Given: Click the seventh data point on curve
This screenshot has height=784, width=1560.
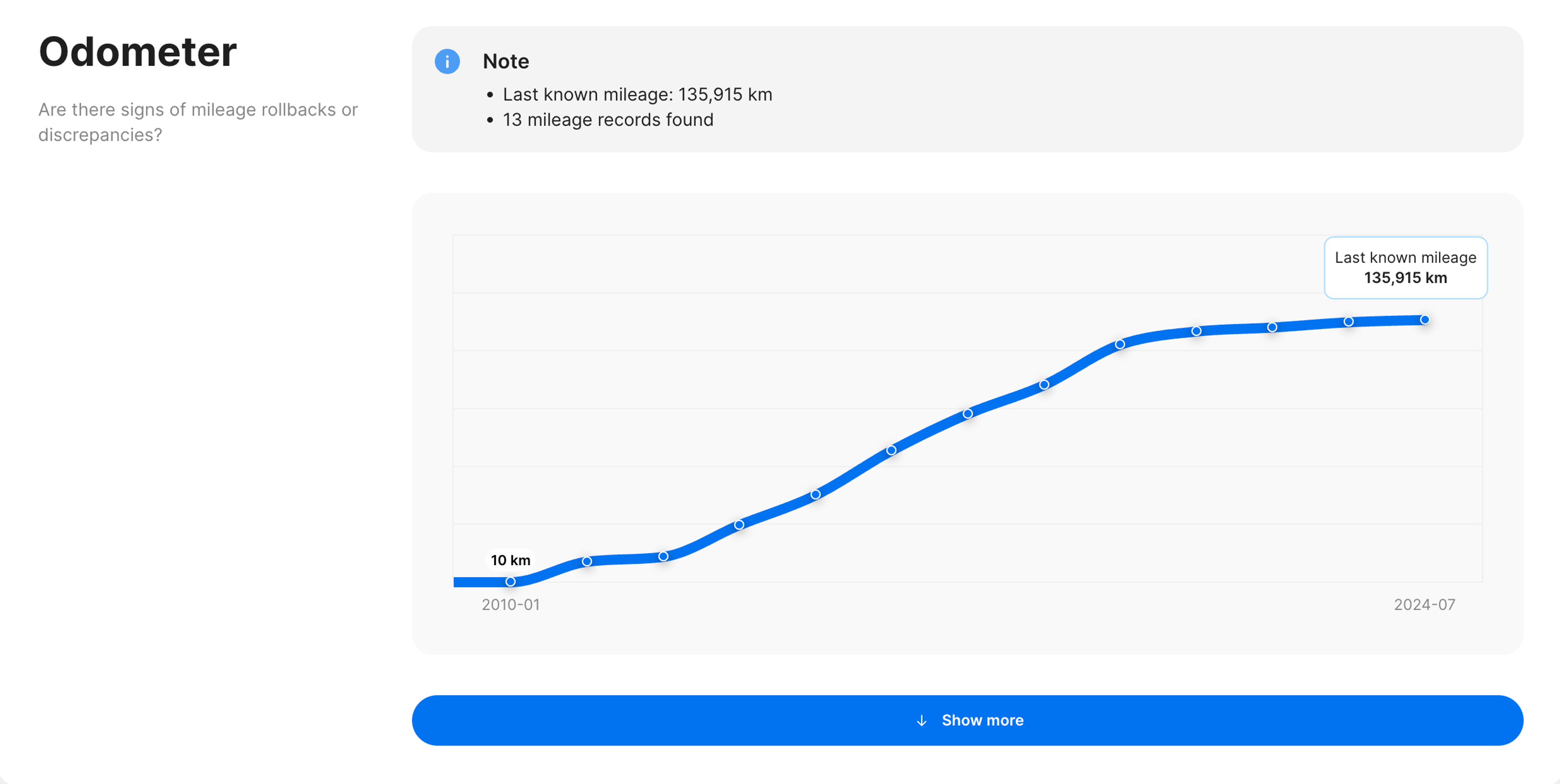Looking at the screenshot, I should (968, 413).
